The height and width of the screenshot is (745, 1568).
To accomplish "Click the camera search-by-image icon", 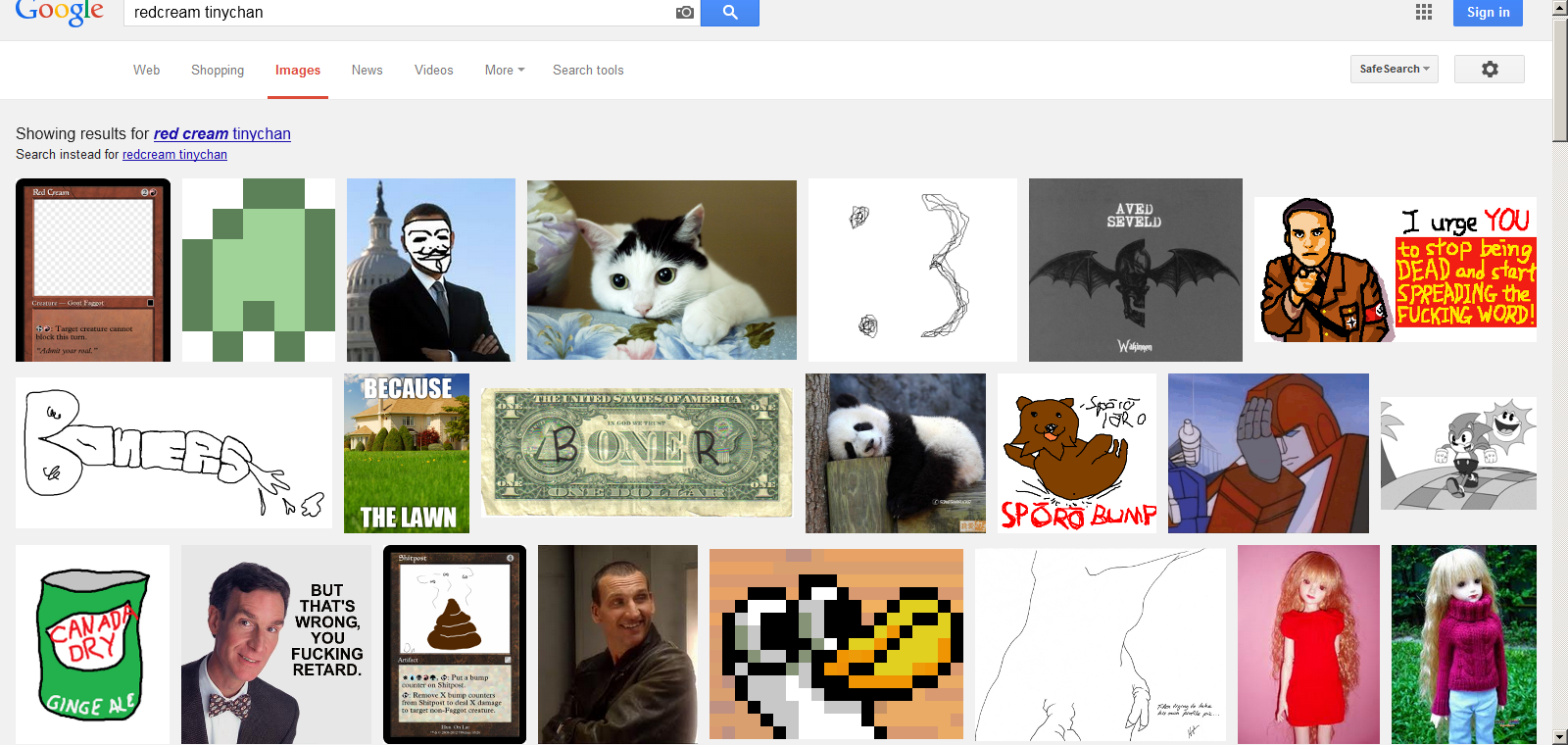I will click(x=684, y=13).
